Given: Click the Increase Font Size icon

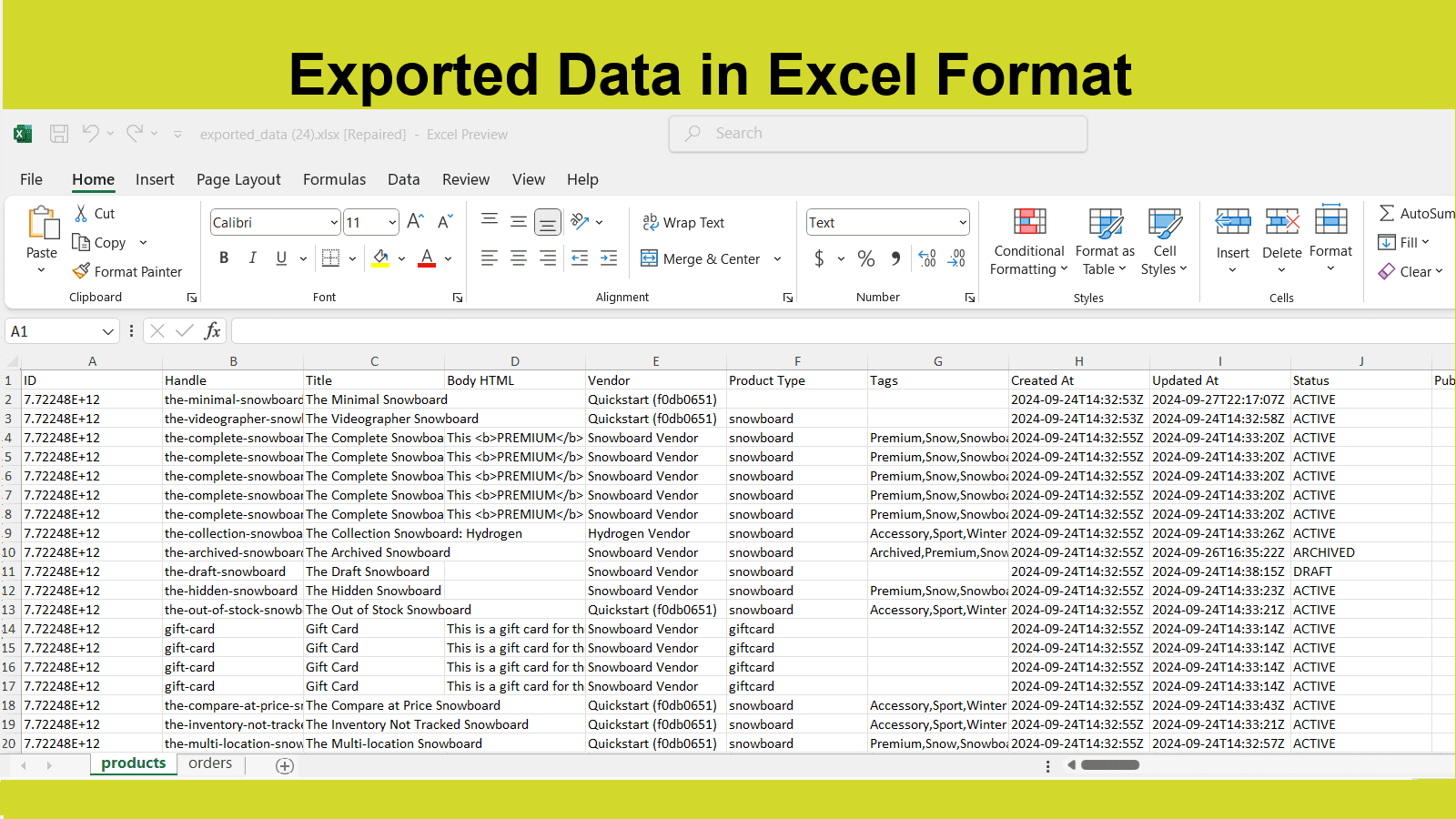Looking at the screenshot, I should [x=416, y=221].
